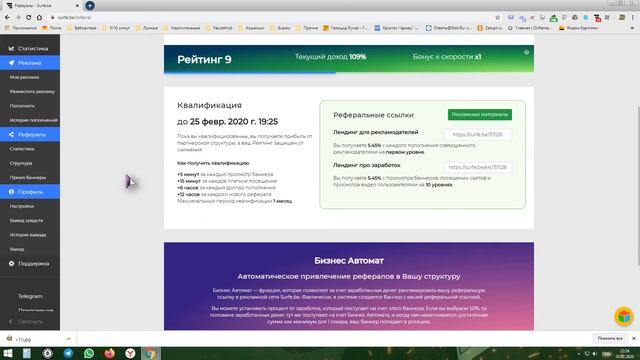This screenshot has height=360, width=640.
Task: Close the Рефералы Surfe.be tab
Action: [78, 6]
